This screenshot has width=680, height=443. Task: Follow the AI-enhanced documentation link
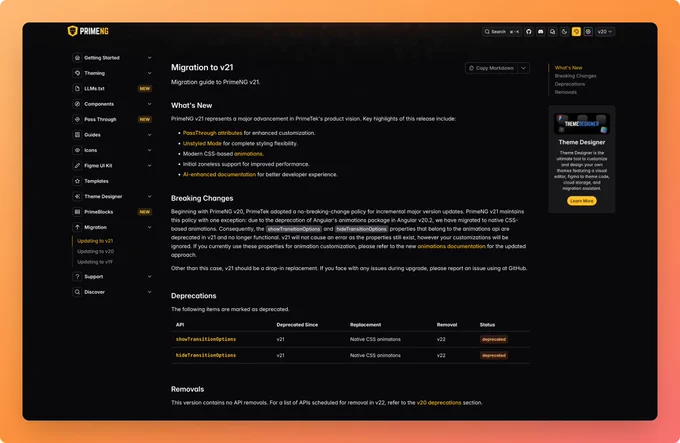click(219, 175)
